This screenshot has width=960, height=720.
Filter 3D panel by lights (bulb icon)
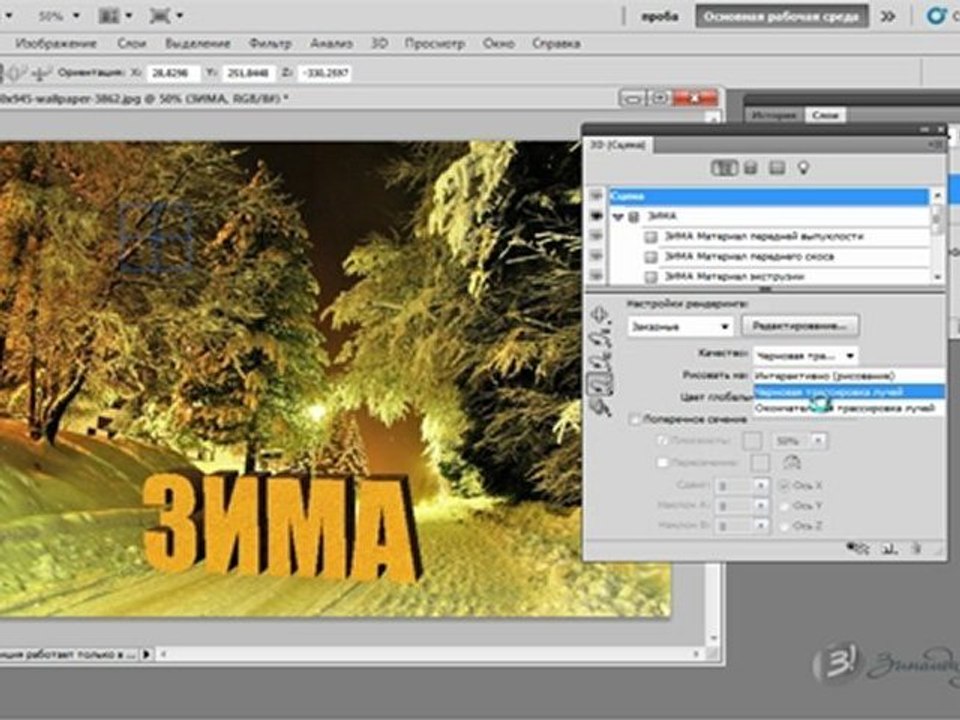[803, 168]
